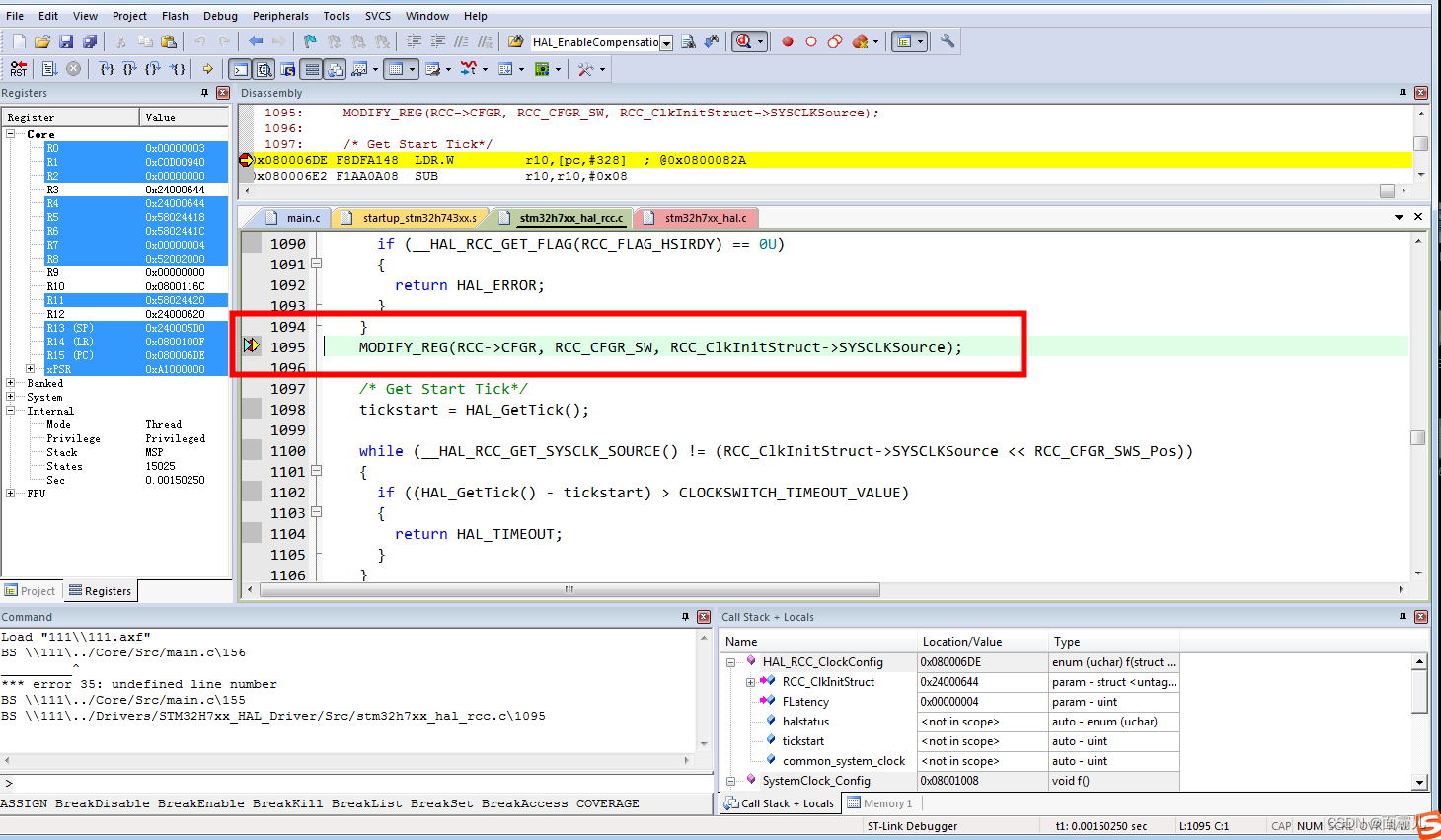The height and width of the screenshot is (840, 1441).
Task: Show the current statement with the yellow arrow icon
Action: click(205, 69)
